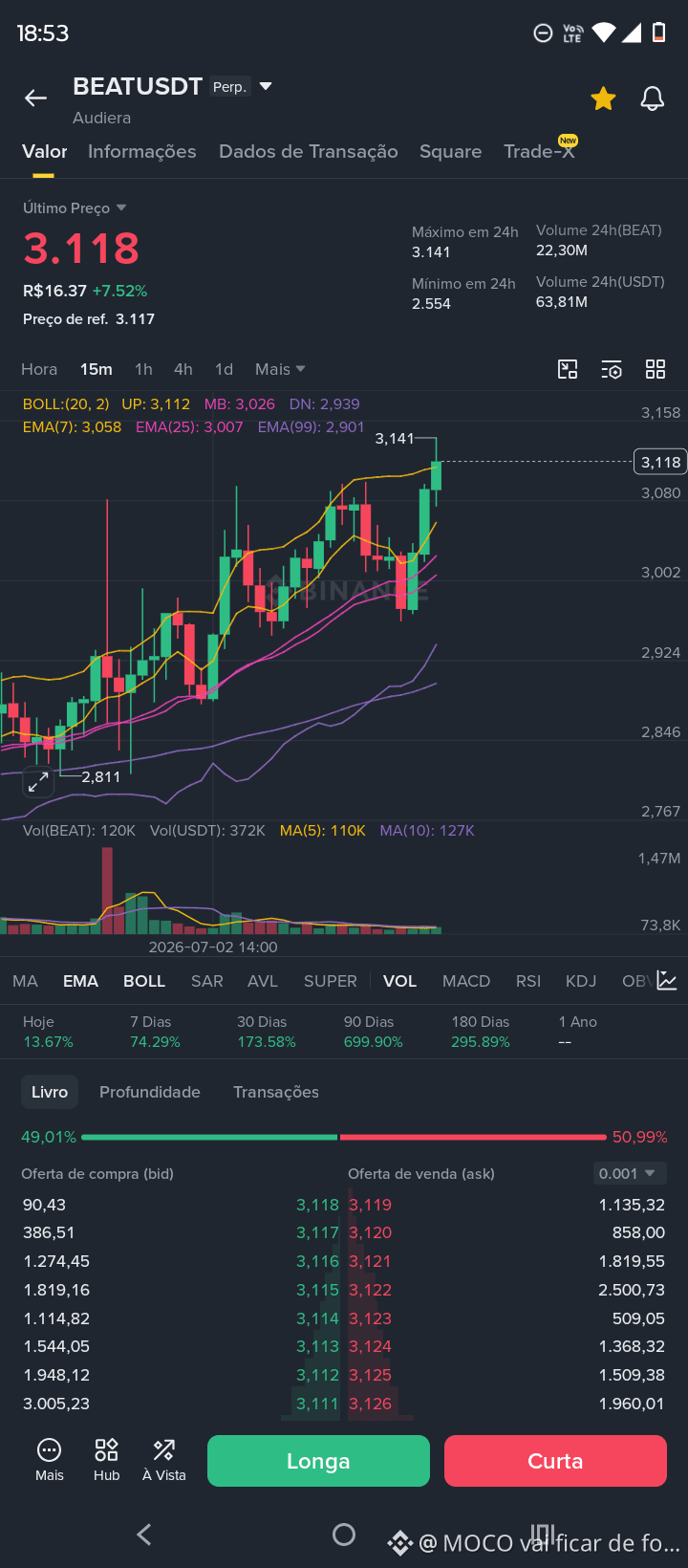The image size is (688, 1568).
Task: Switch to À Vista spot trading
Action: [x=164, y=1460]
